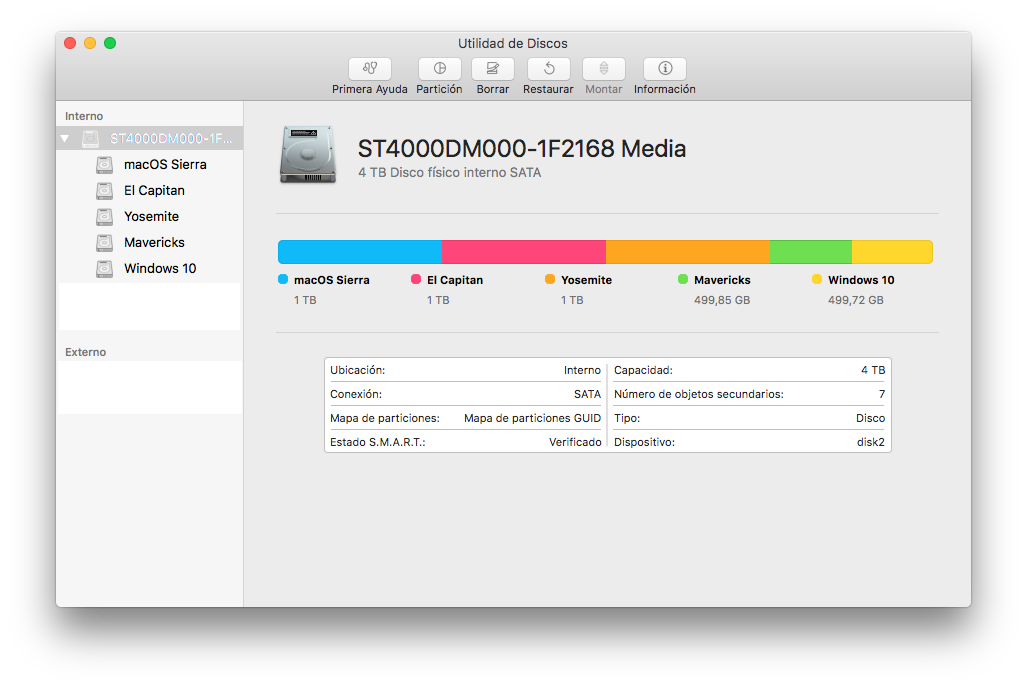Click the Restaurar toolbar label
This screenshot has height=687, width=1027.
point(548,89)
